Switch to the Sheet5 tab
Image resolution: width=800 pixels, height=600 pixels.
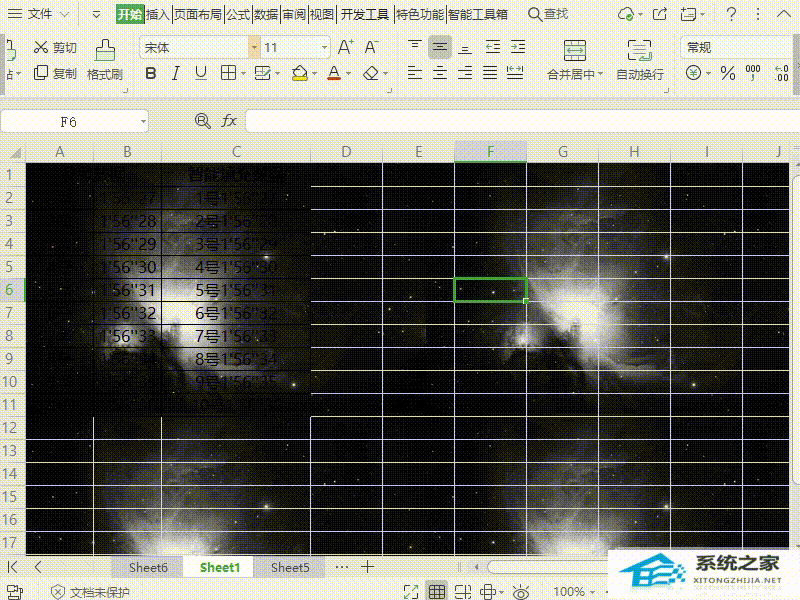(290, 567)
